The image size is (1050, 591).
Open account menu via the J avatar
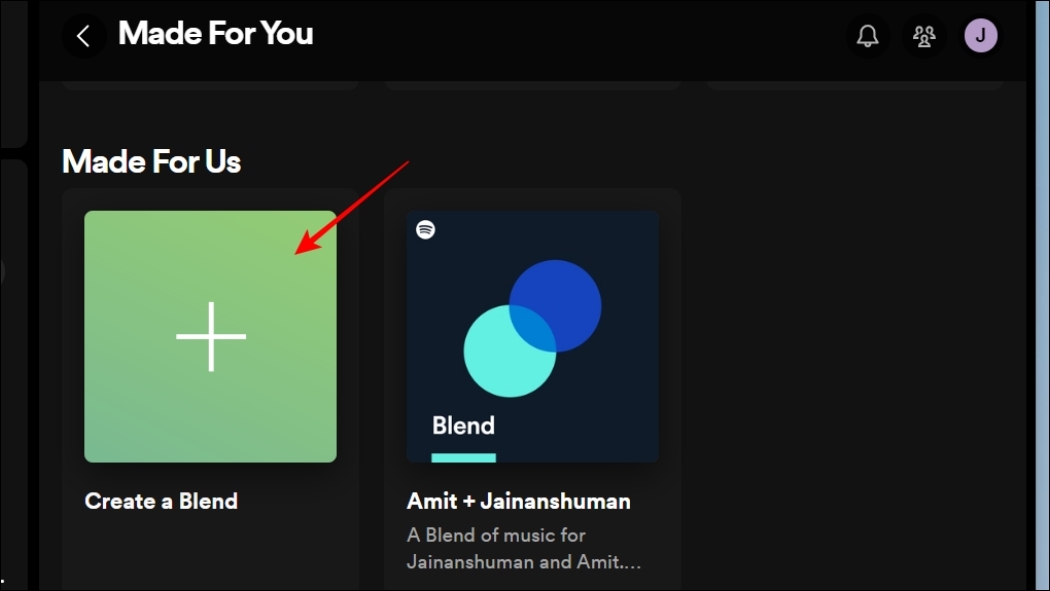[x=981, y=35]
